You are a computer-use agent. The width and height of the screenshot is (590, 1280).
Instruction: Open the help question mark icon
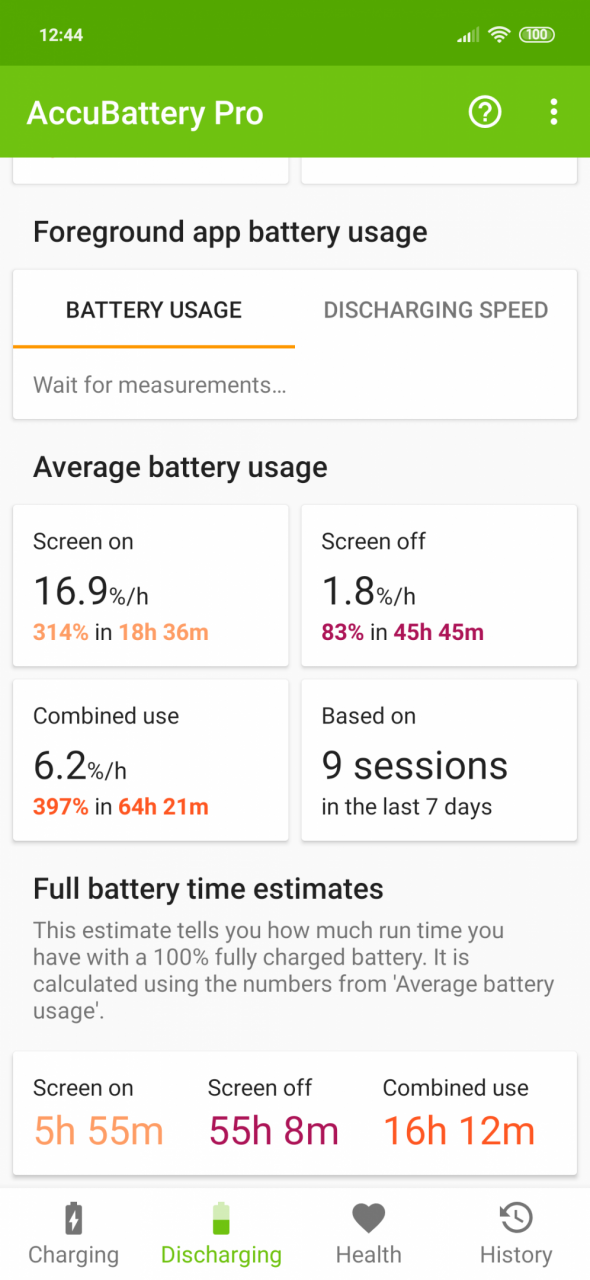485,112
